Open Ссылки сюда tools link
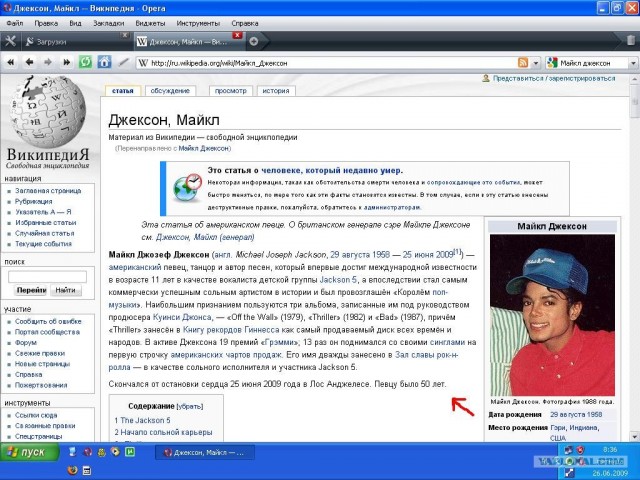 [36, 415]
